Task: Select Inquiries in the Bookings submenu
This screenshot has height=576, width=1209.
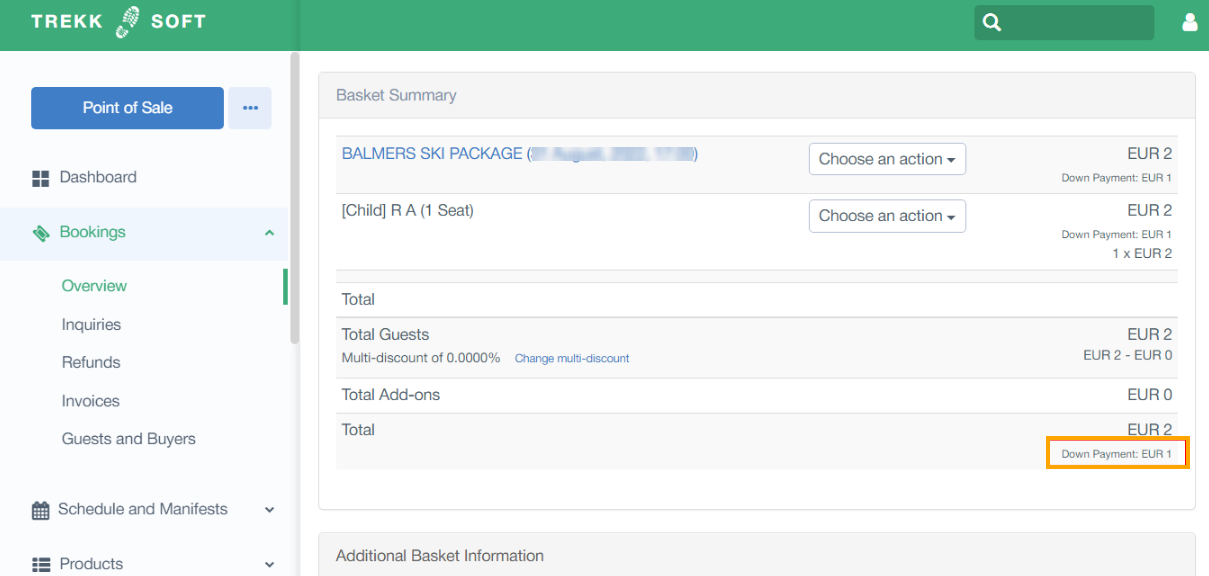Action: pos(91,325)
